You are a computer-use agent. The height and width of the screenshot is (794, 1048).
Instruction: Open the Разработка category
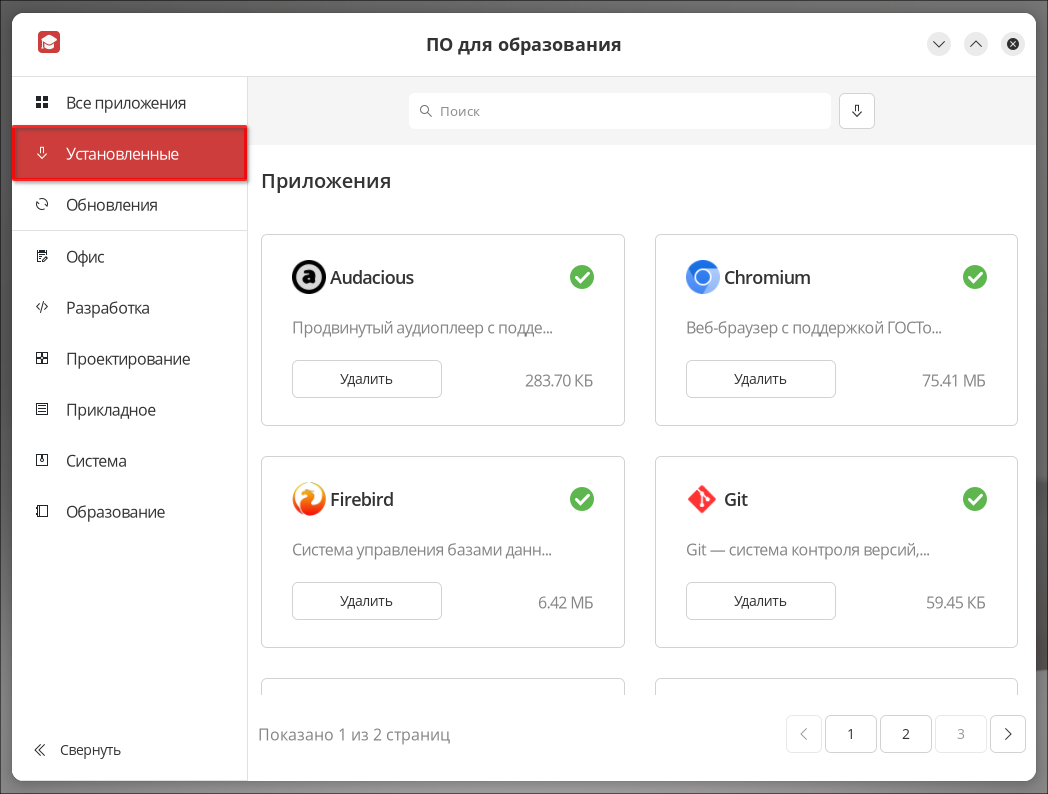coord(130,307)
